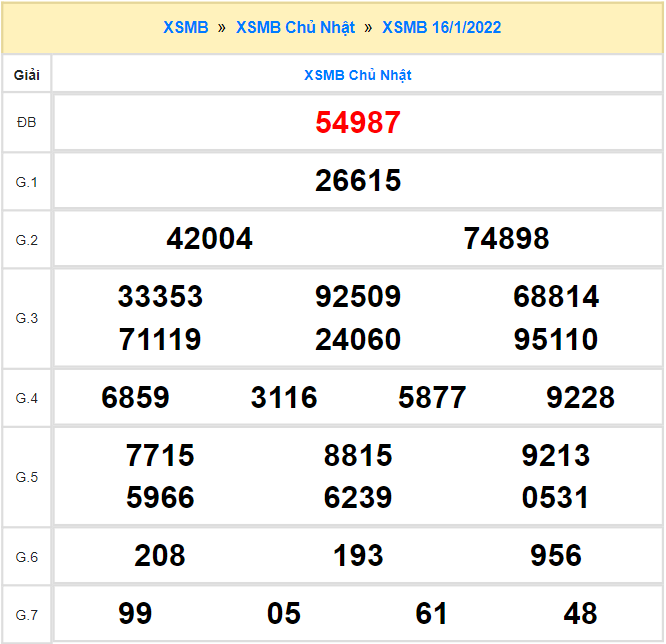Click the Giải column header cell
Image resolution: width=666 pixels, height=644 pixels.
click(26, 75)
